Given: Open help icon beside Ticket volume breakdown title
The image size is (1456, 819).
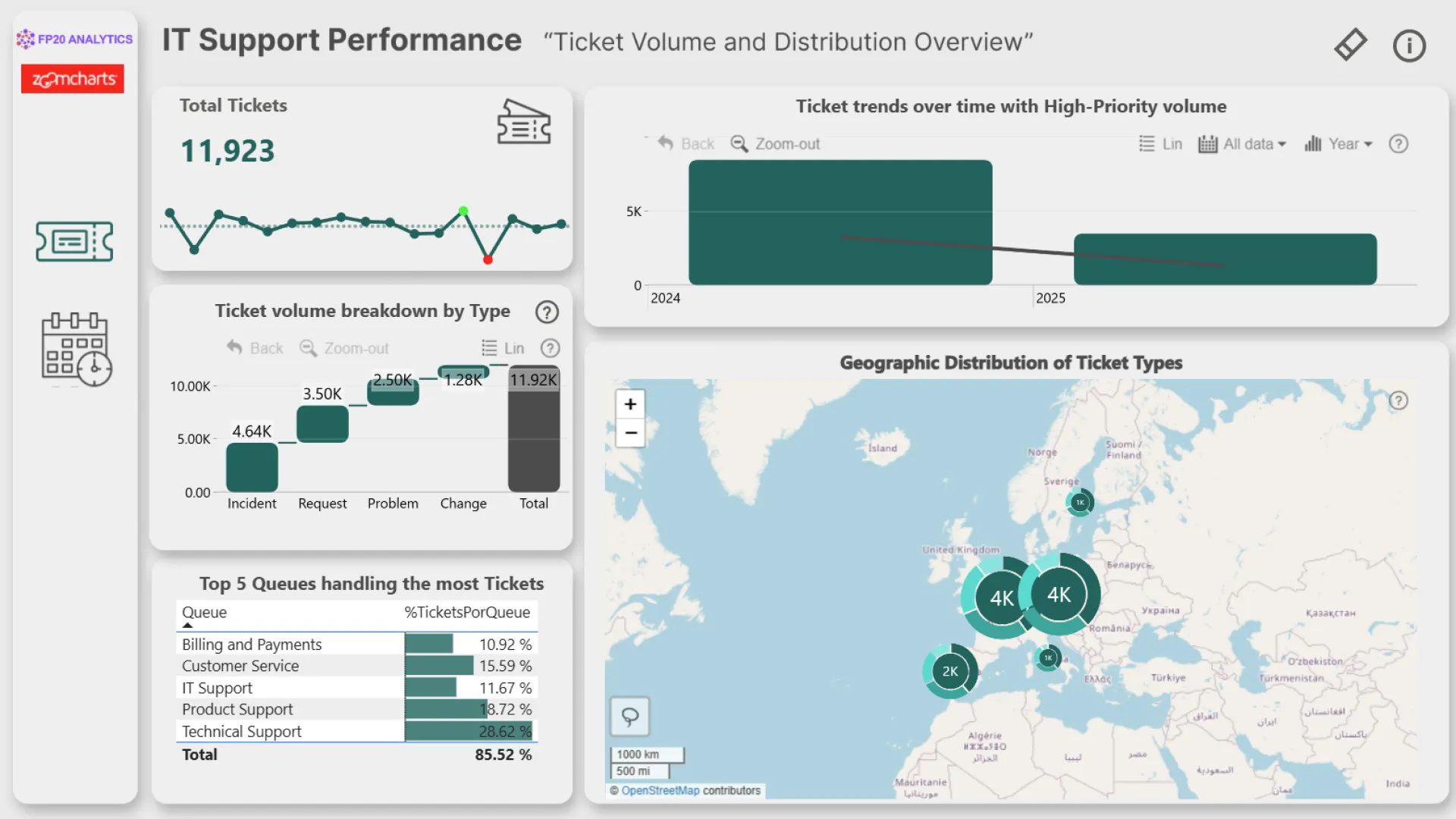Looking at the screenshot, I should (547, 312).
